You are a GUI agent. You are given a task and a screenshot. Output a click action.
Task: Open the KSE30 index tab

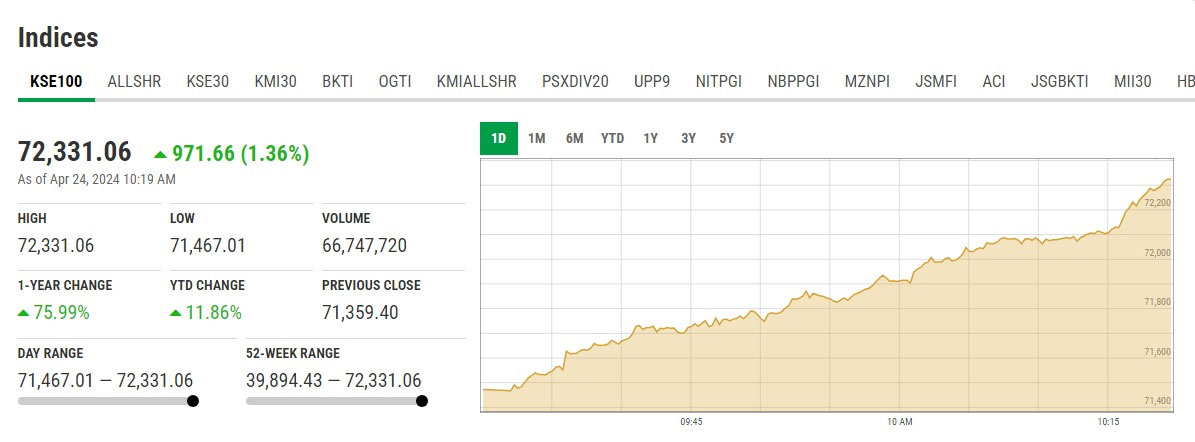[x=207, y=82]
